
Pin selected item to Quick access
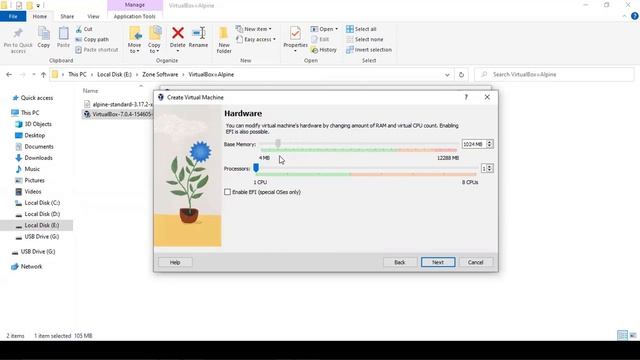pyautogui.click(x=18, y=40)
